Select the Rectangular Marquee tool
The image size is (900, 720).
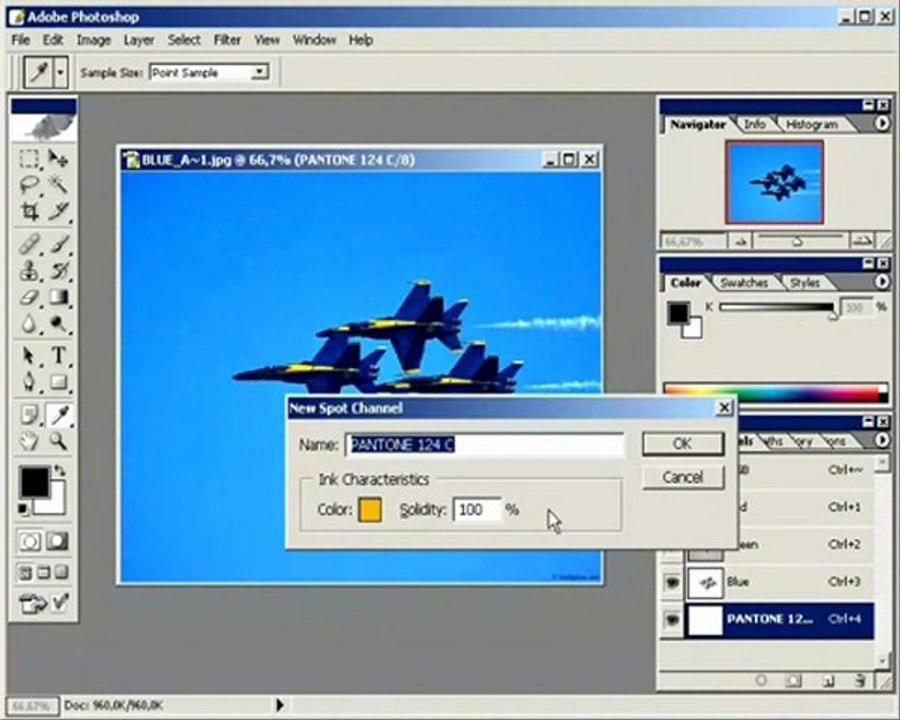(x=29, y=158)
